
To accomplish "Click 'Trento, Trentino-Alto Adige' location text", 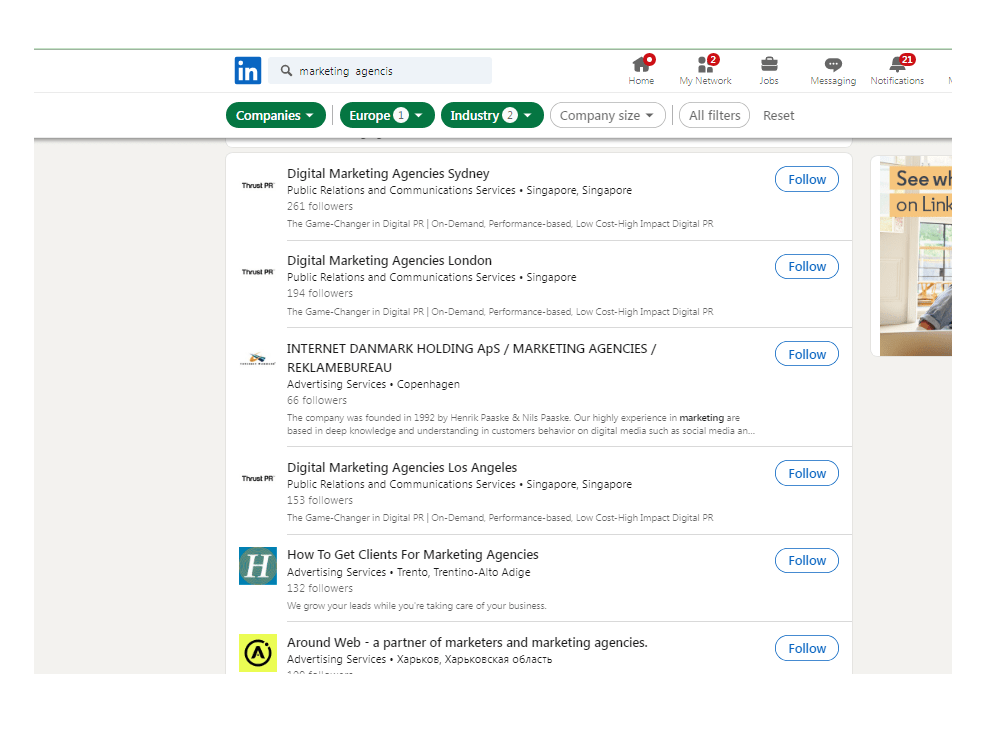I will [464, 572].
